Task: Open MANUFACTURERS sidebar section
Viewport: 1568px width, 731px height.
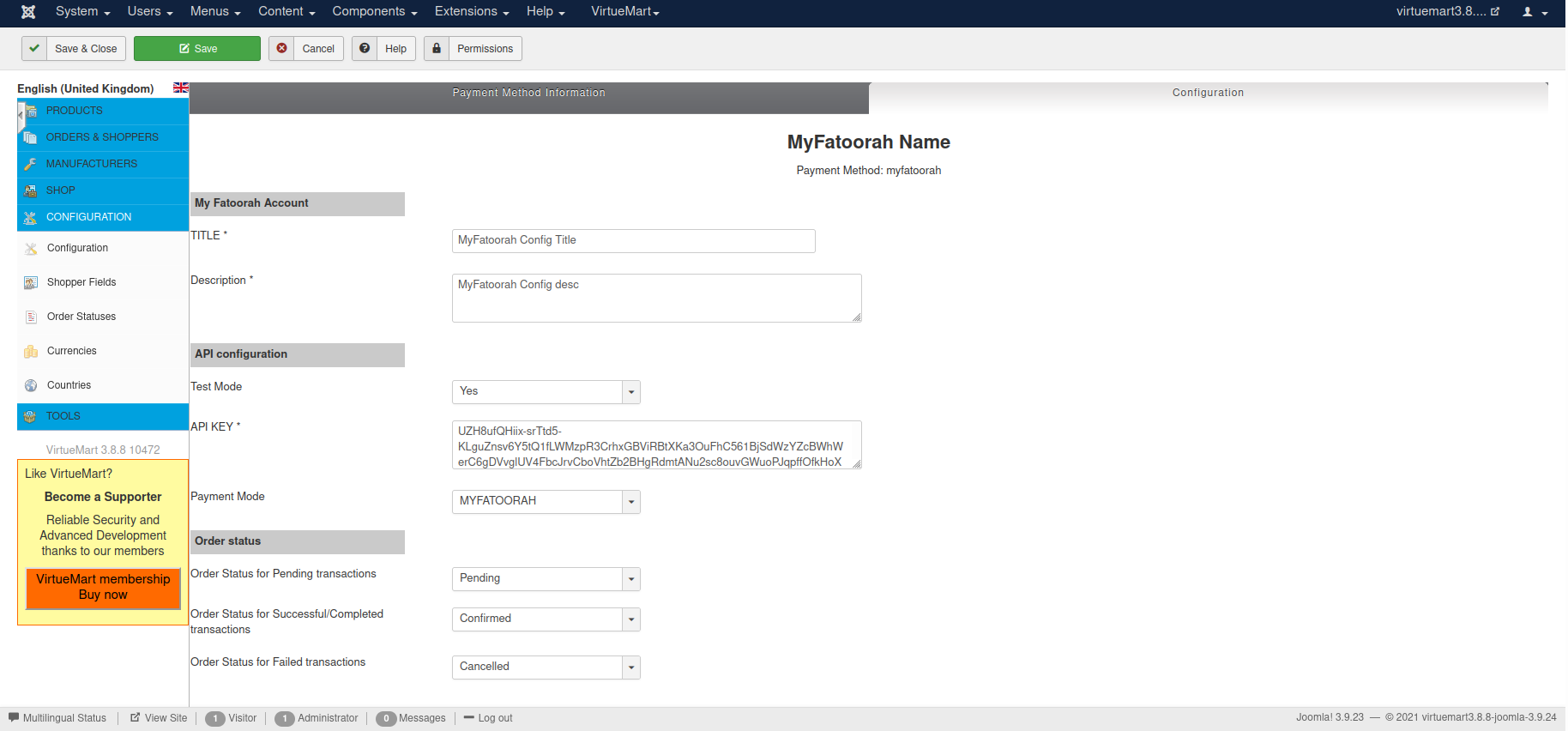Action: [x=103, y=164]
